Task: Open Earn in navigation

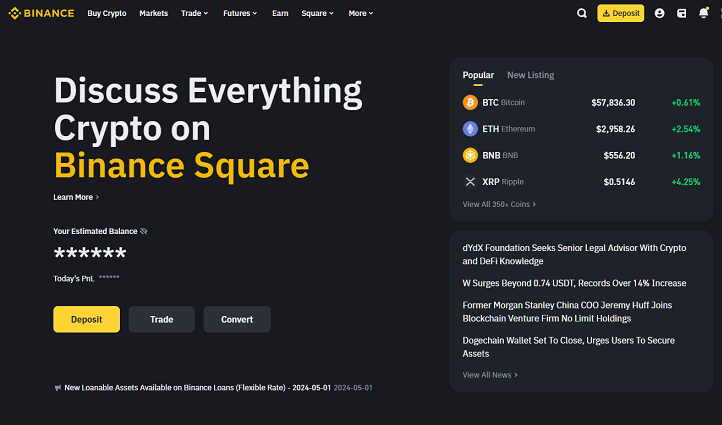Action: [x=280, y=13]
